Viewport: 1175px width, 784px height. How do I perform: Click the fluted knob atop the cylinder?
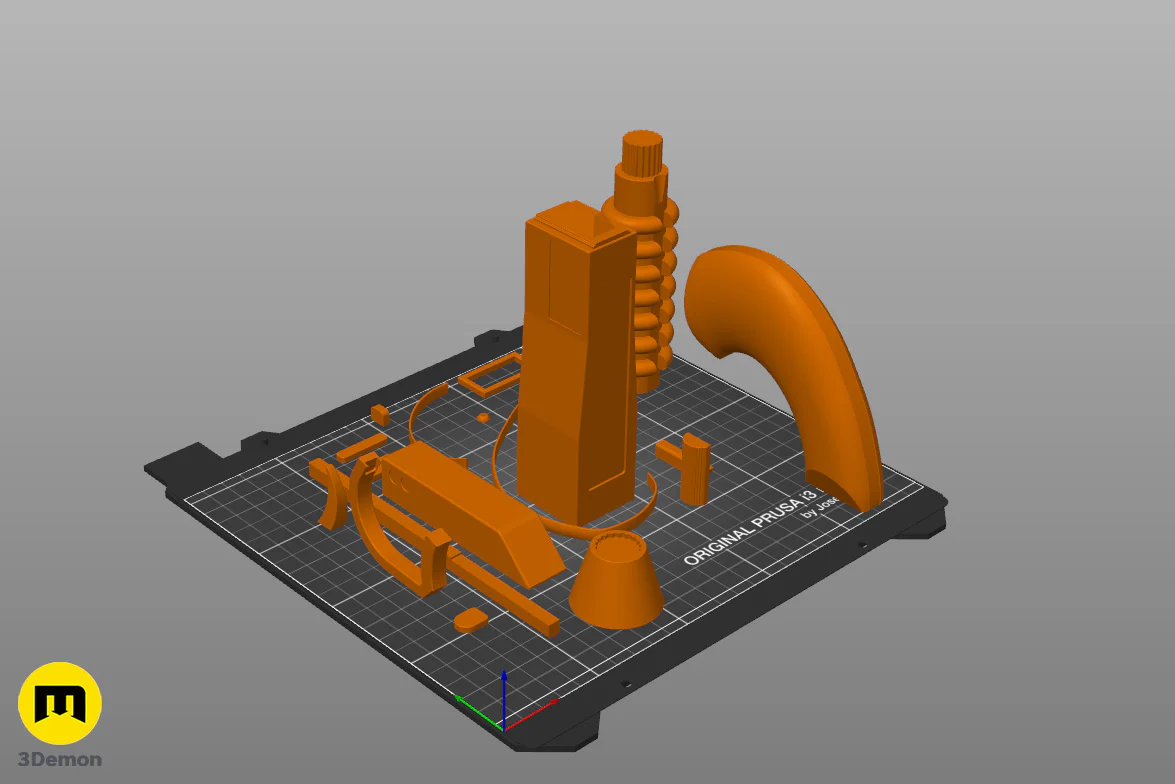643,154
